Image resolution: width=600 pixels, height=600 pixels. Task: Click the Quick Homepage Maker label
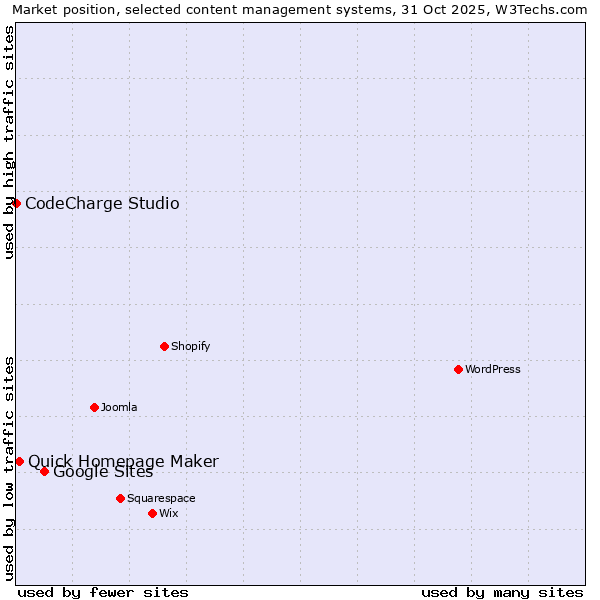123,460
